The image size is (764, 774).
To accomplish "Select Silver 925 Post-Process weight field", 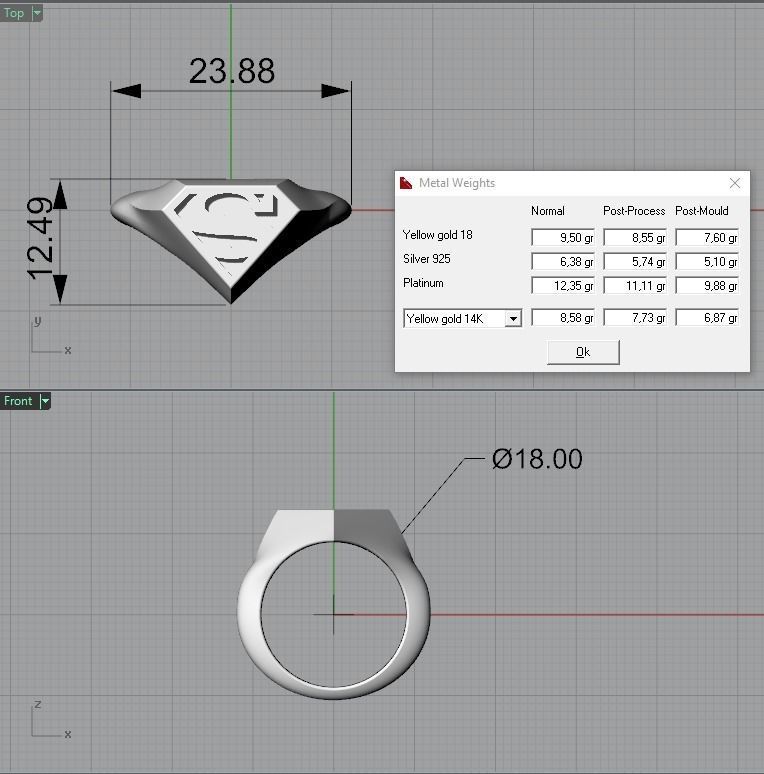I will (635, 261).
